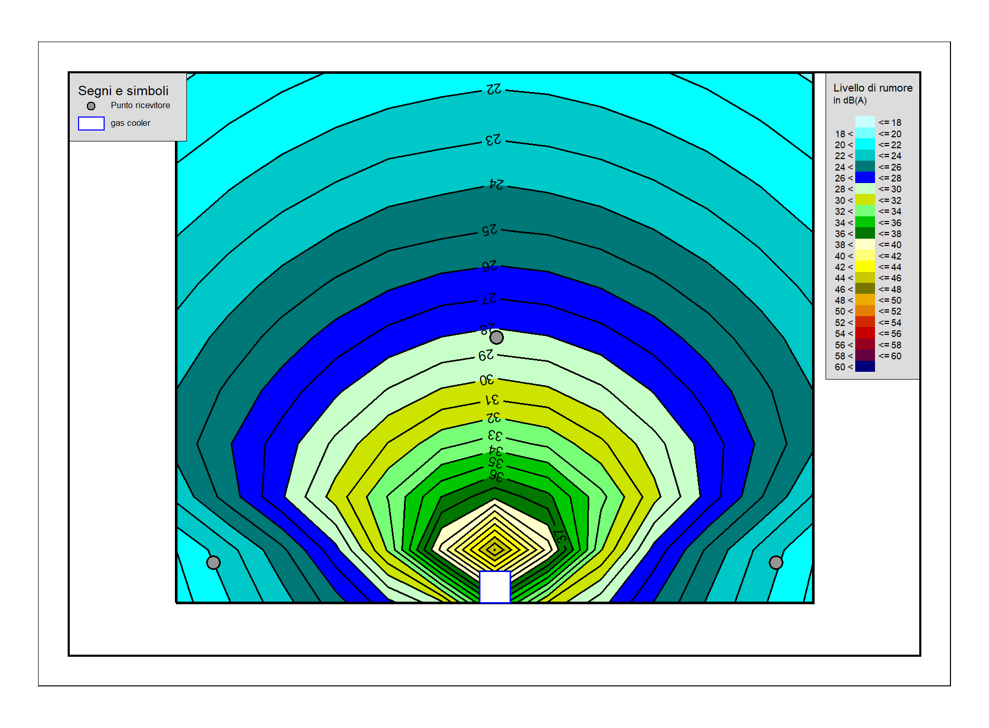
Task: Select the contour label 23
Action: (x=492, y=140)
